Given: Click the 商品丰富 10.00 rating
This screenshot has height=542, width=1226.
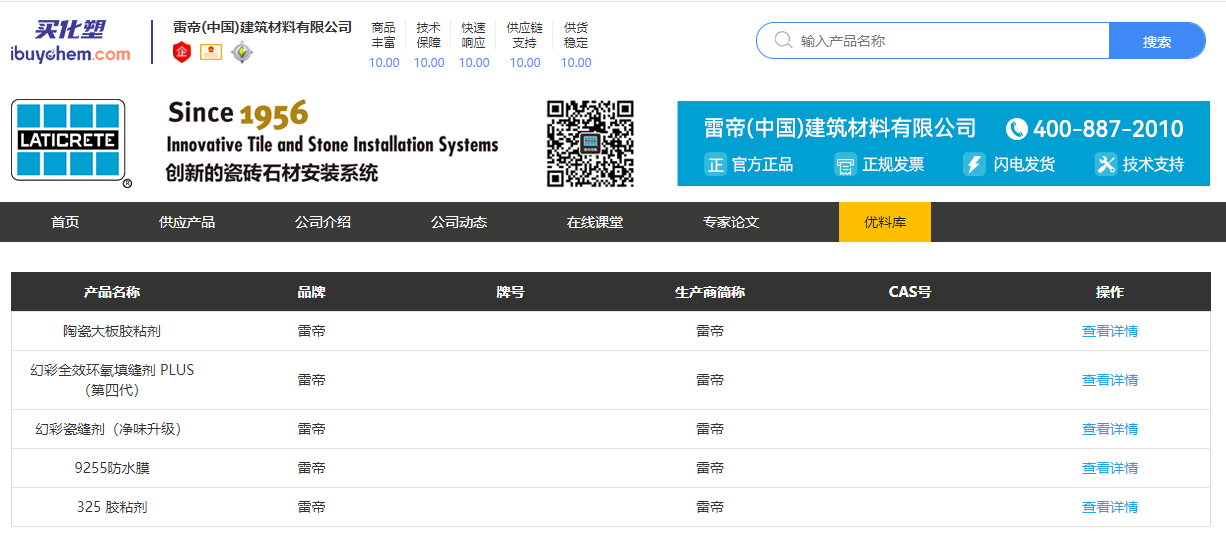Looking at the screenshot, I should coord(384,45).
